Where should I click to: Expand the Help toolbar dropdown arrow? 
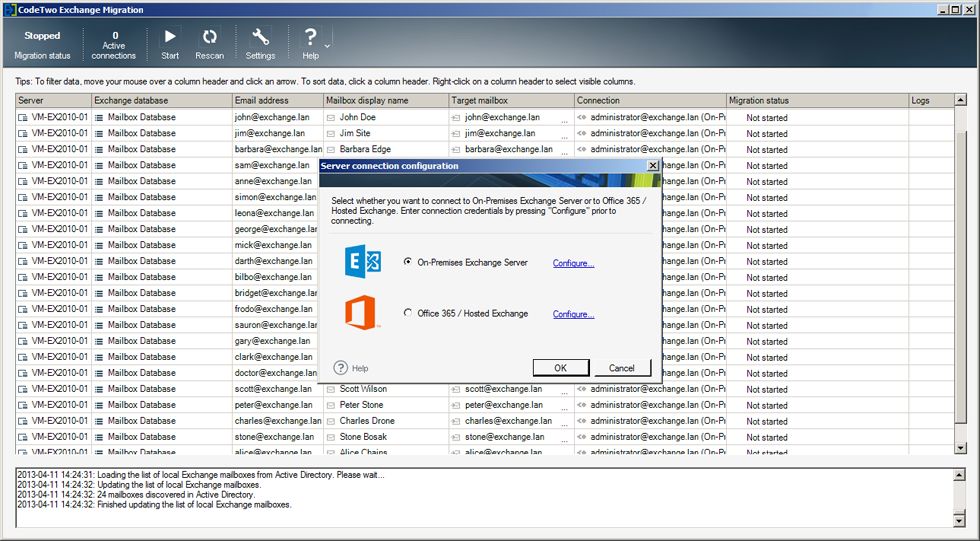(x=327, y=46)
